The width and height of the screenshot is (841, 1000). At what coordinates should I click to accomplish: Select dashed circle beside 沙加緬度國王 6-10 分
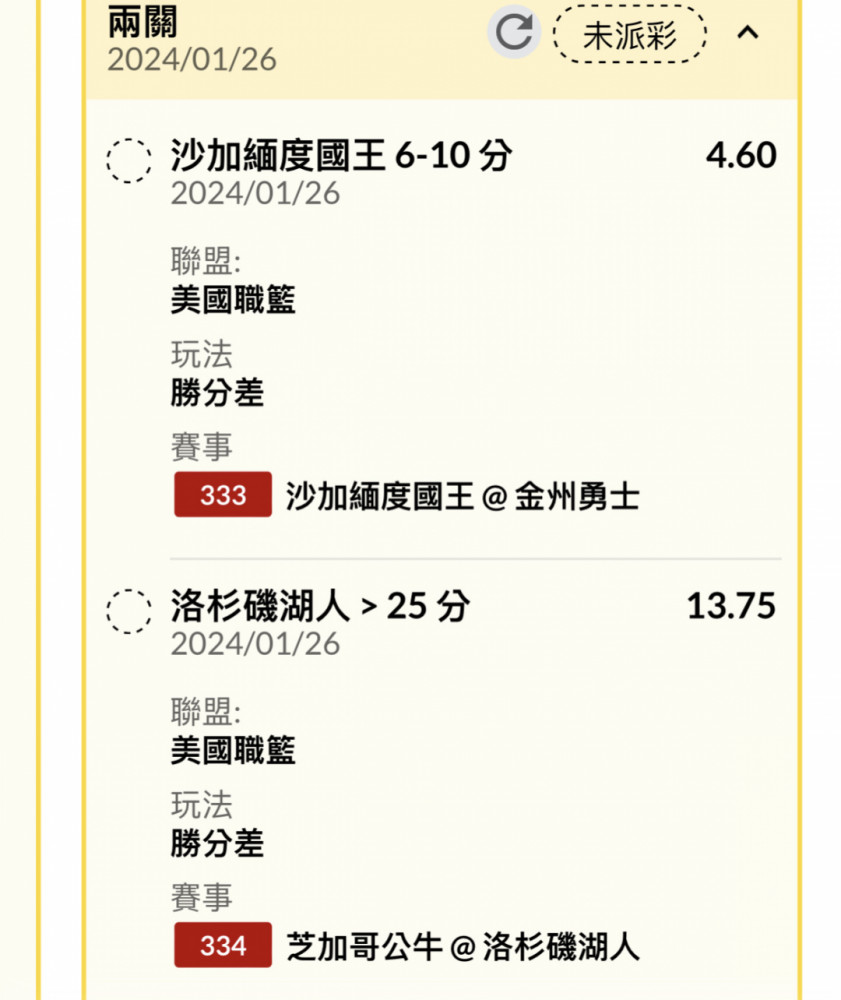click(x=129, y=161)
